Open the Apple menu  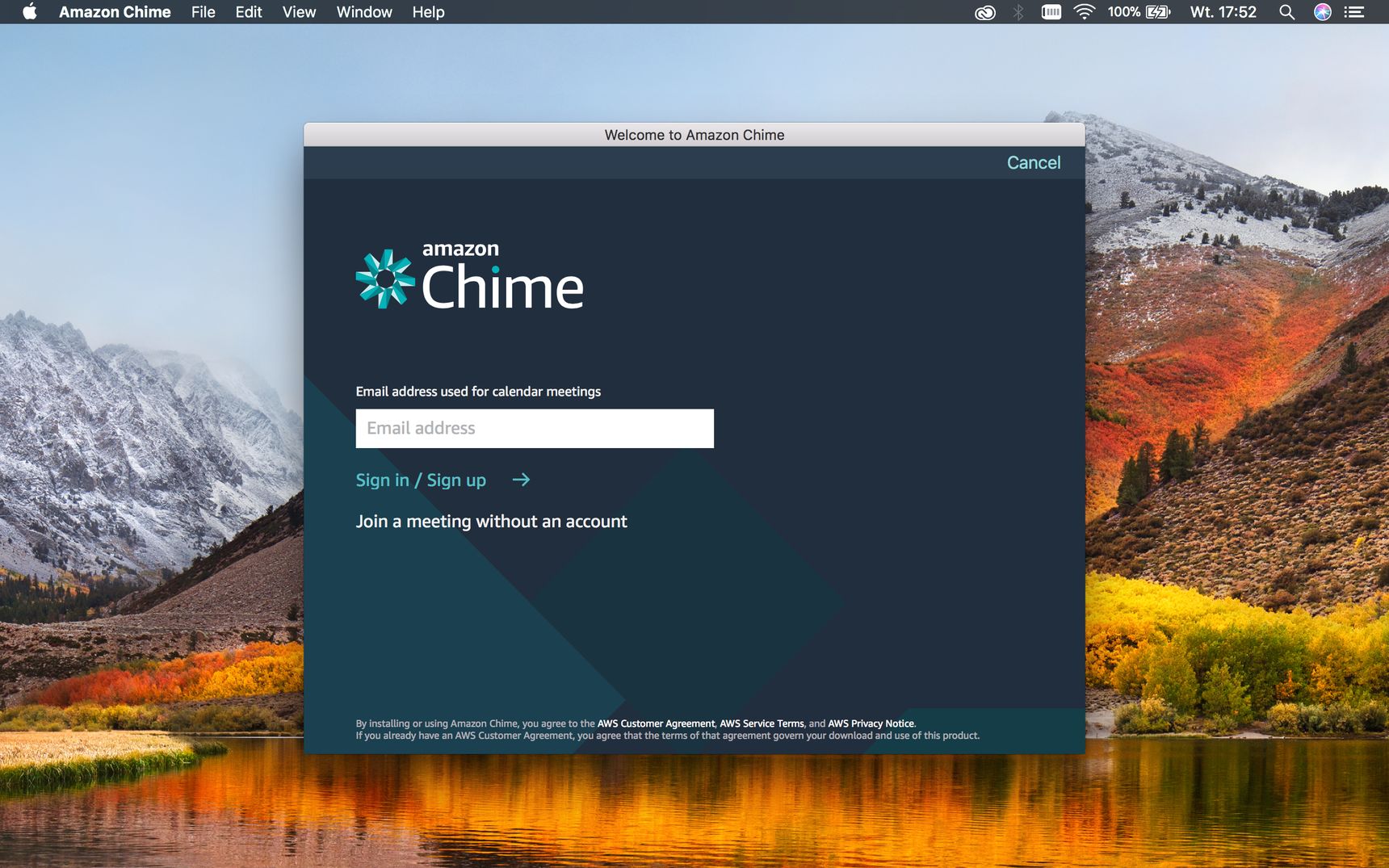(30, 11)
